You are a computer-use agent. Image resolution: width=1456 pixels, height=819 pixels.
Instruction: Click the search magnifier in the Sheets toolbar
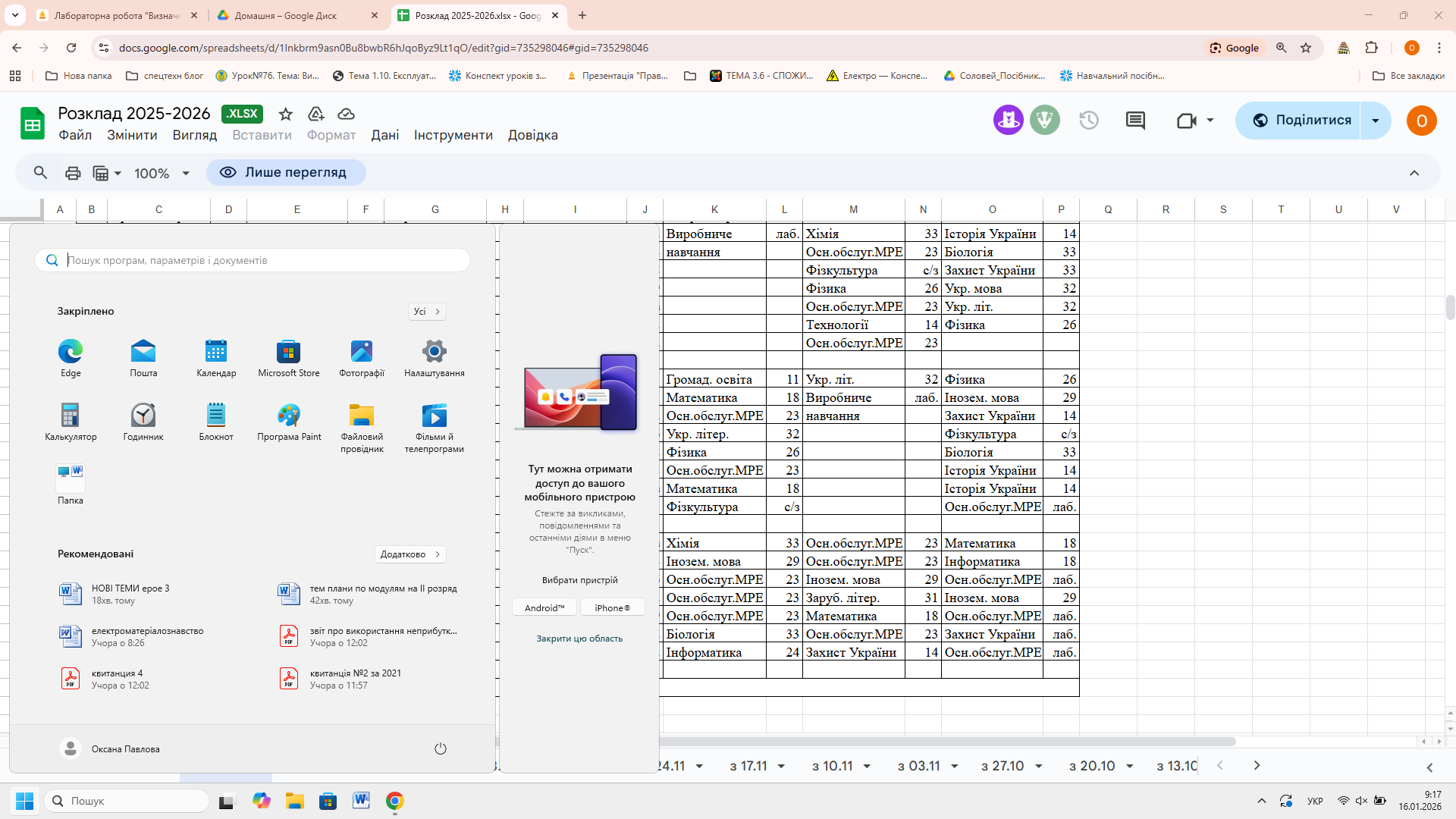[40, 173]
